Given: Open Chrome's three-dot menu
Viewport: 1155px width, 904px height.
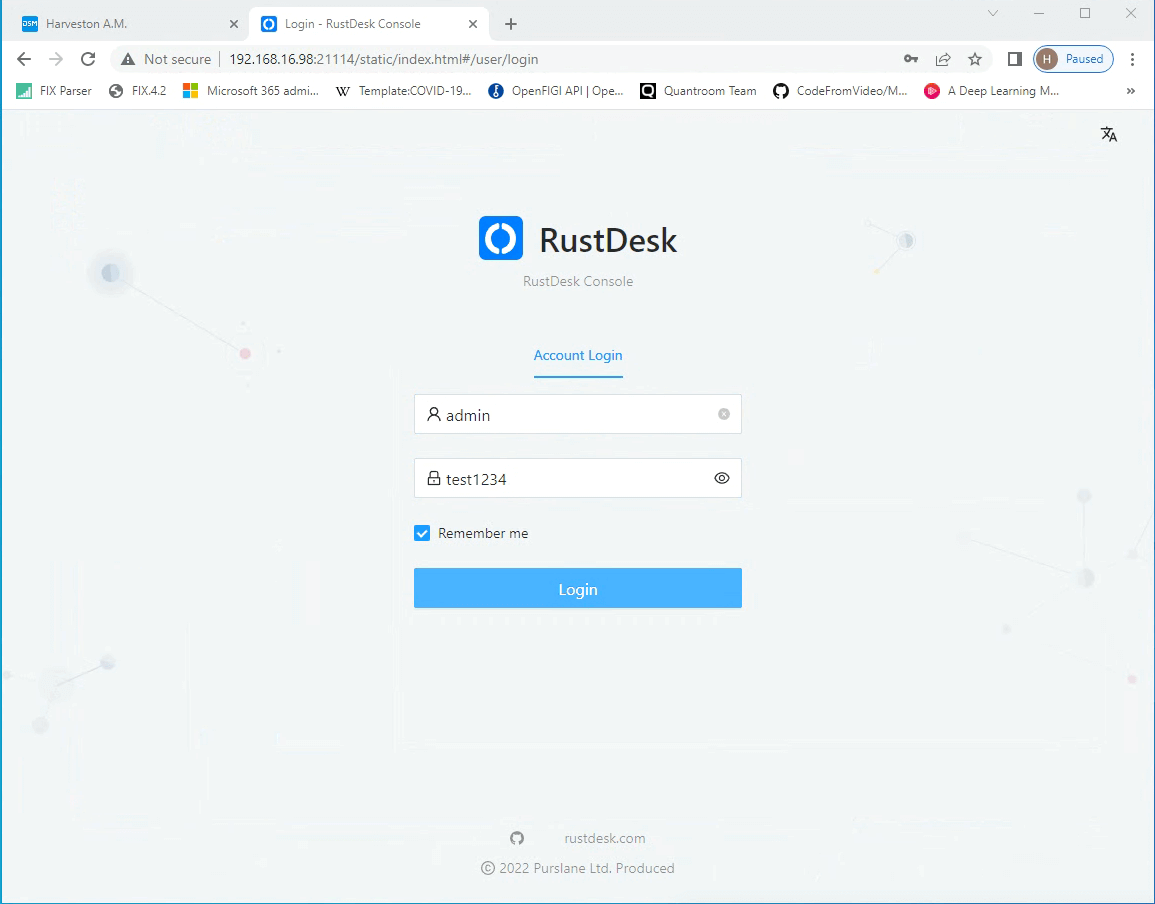Looking at the screenshot, I should (1133, 59).
